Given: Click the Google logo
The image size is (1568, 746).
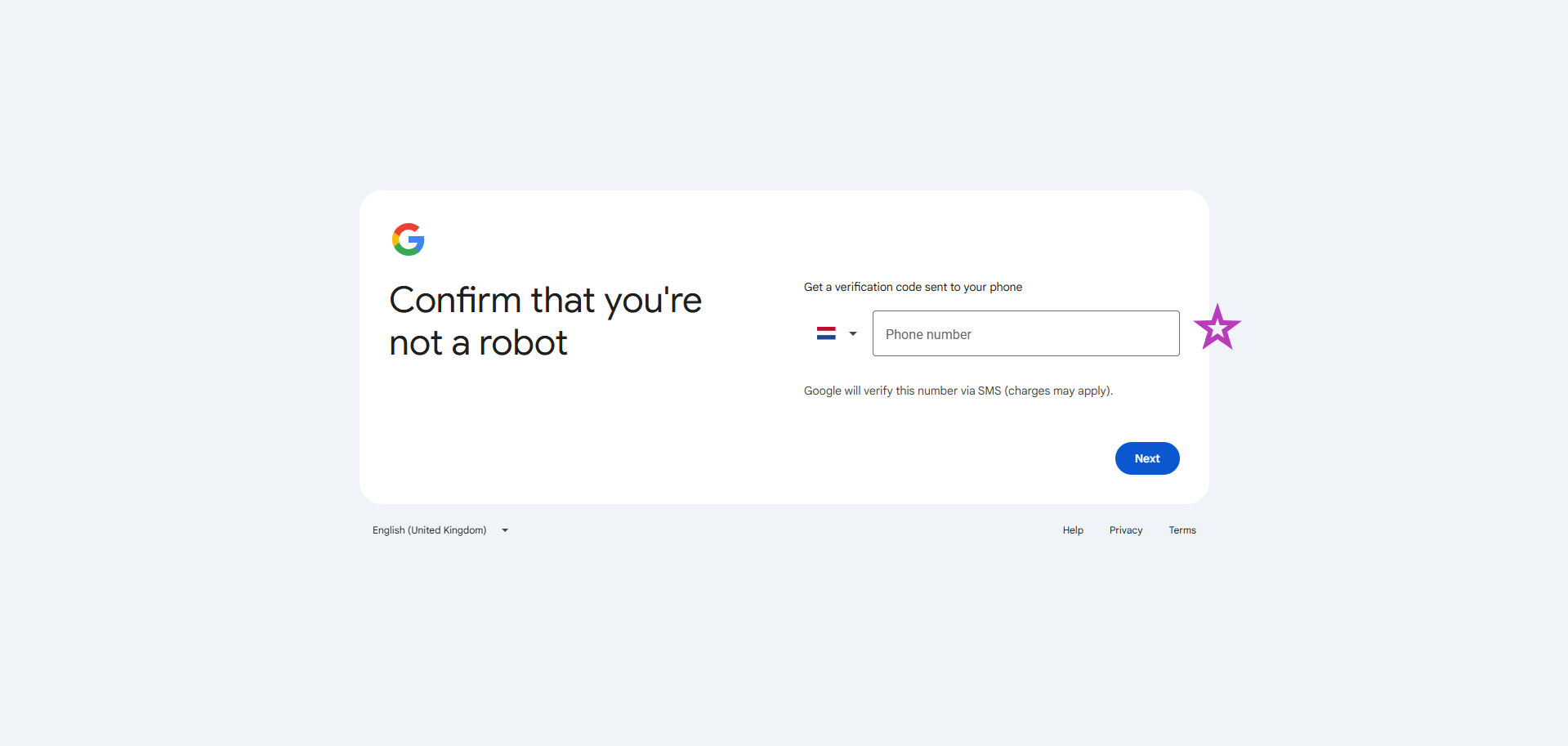Looking at the screenshot, I should coord(409,239).
